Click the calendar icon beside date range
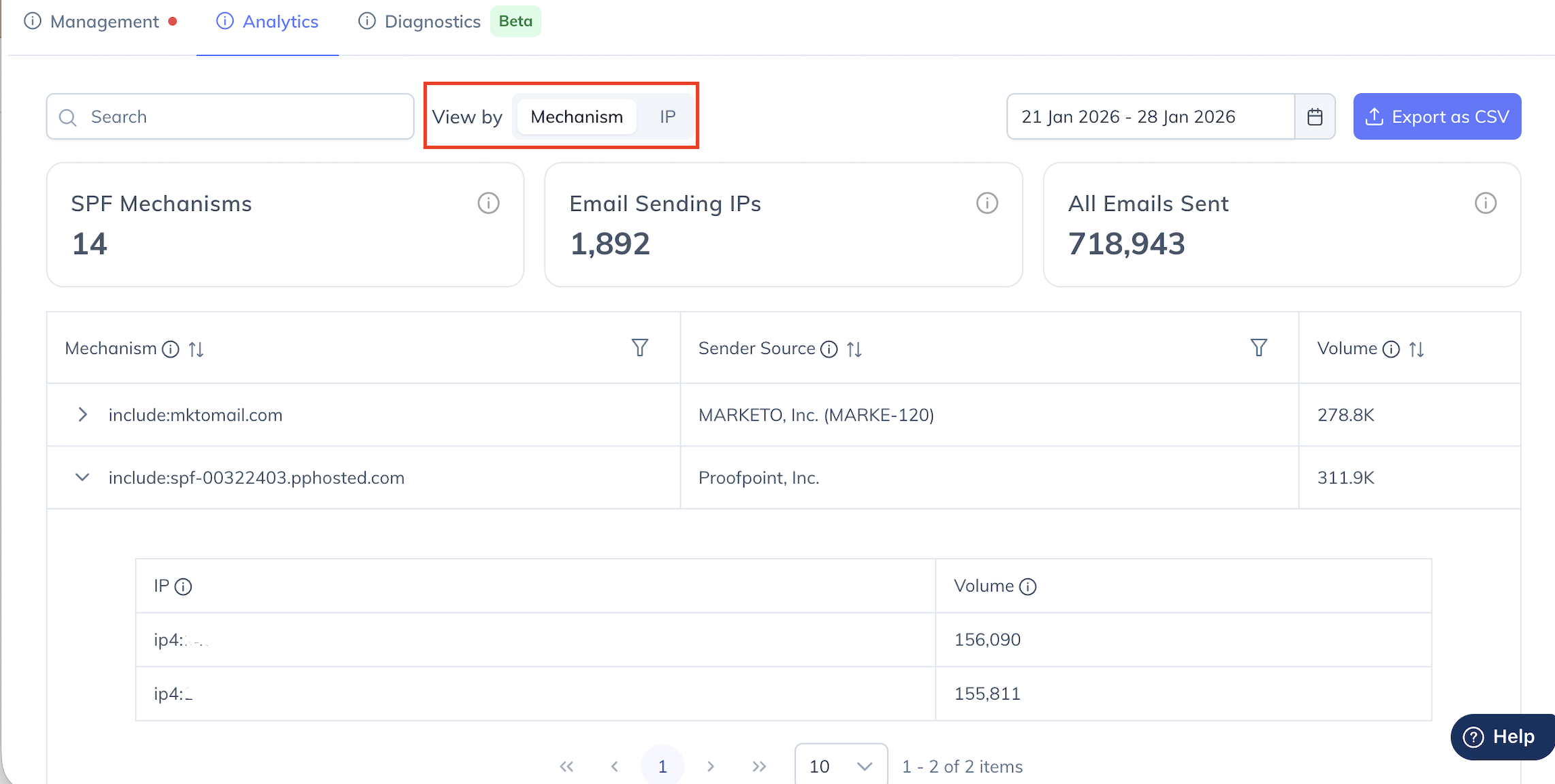This screenshot has height=784, width=1555. (1315, 117)
